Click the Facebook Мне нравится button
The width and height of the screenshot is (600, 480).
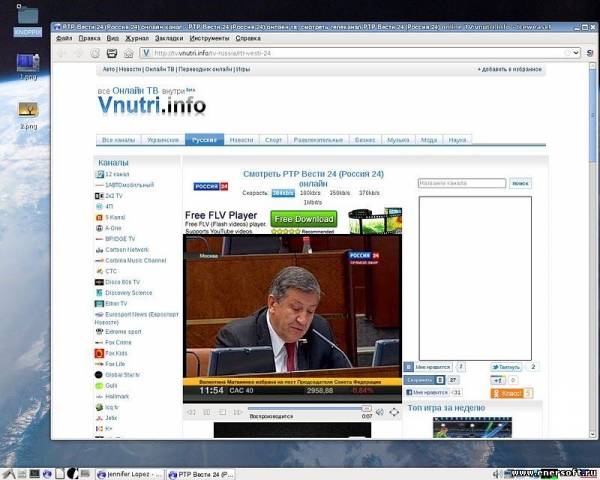(x=427, y=392)
